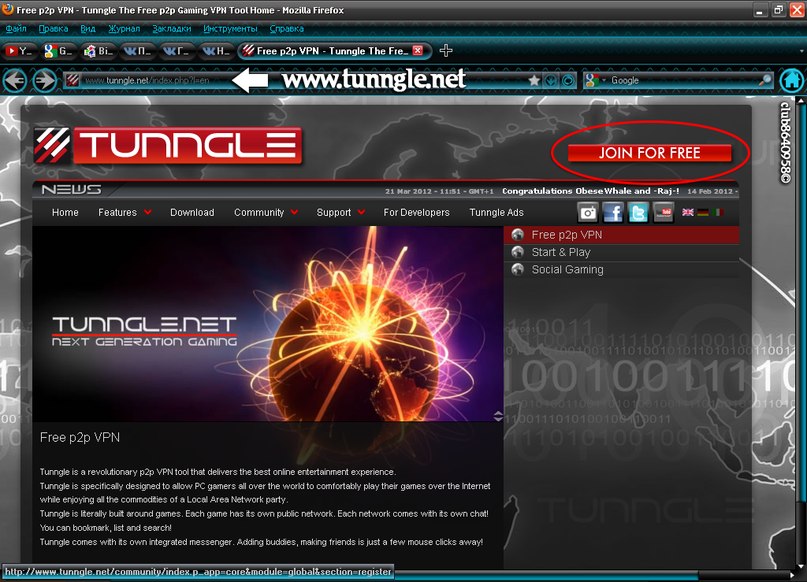Open the Вид menu

coord(88,29)
